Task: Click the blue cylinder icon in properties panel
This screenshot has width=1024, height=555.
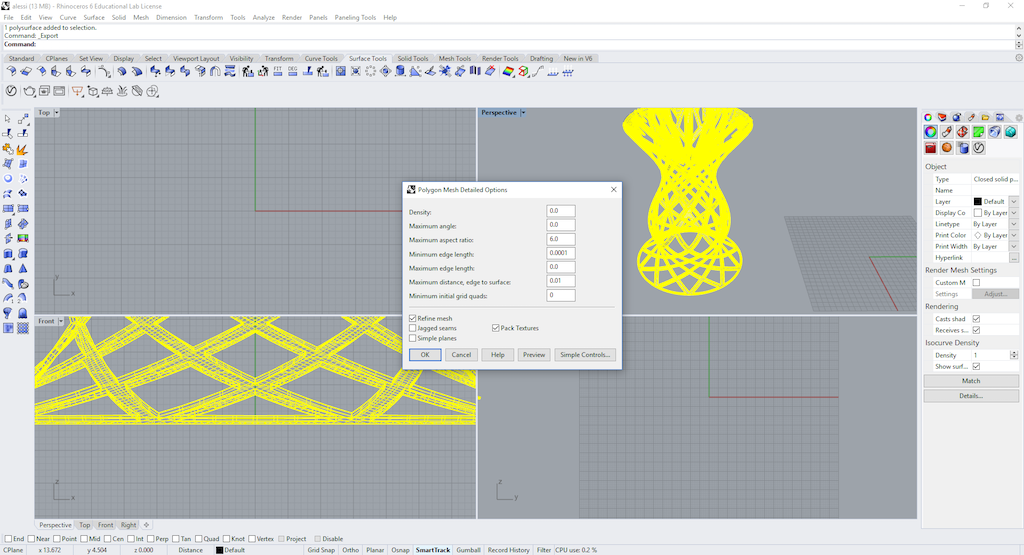Action: 963,148
